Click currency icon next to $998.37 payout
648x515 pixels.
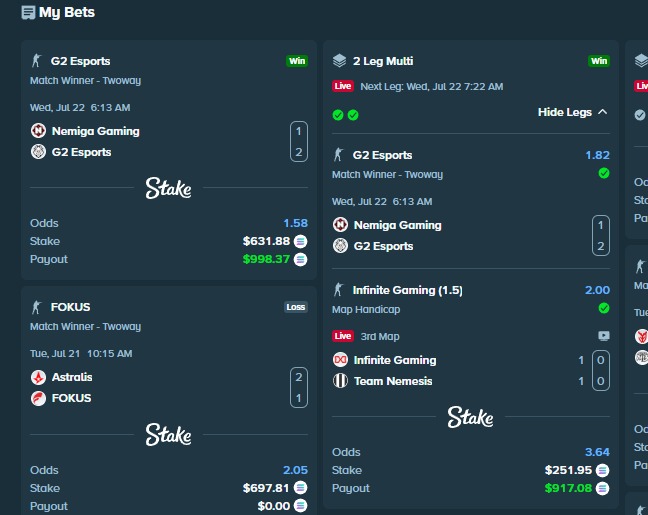point(300,259)
